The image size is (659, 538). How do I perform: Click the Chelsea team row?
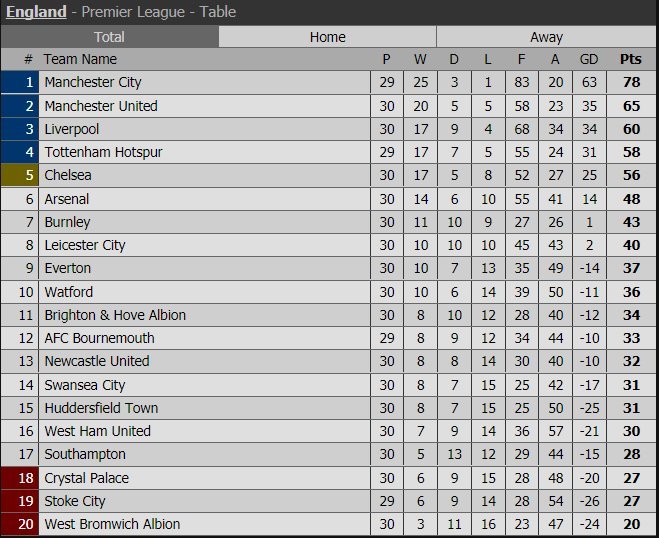(x=68, y=175)
